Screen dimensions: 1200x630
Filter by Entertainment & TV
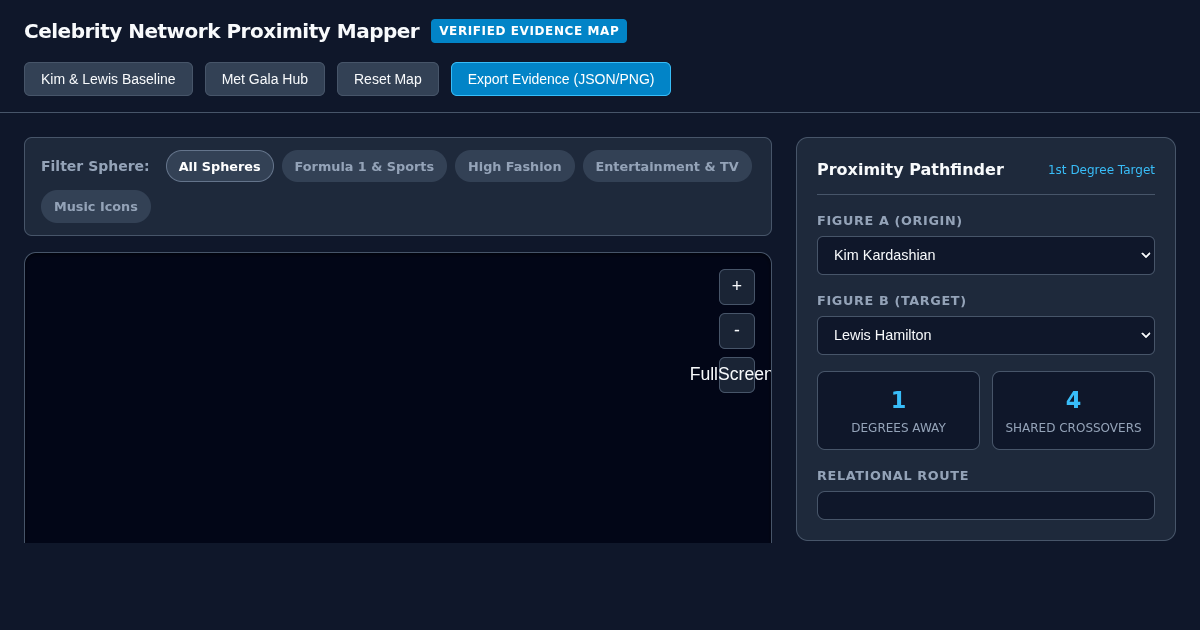pyautogui.click(x=667, y=166)
